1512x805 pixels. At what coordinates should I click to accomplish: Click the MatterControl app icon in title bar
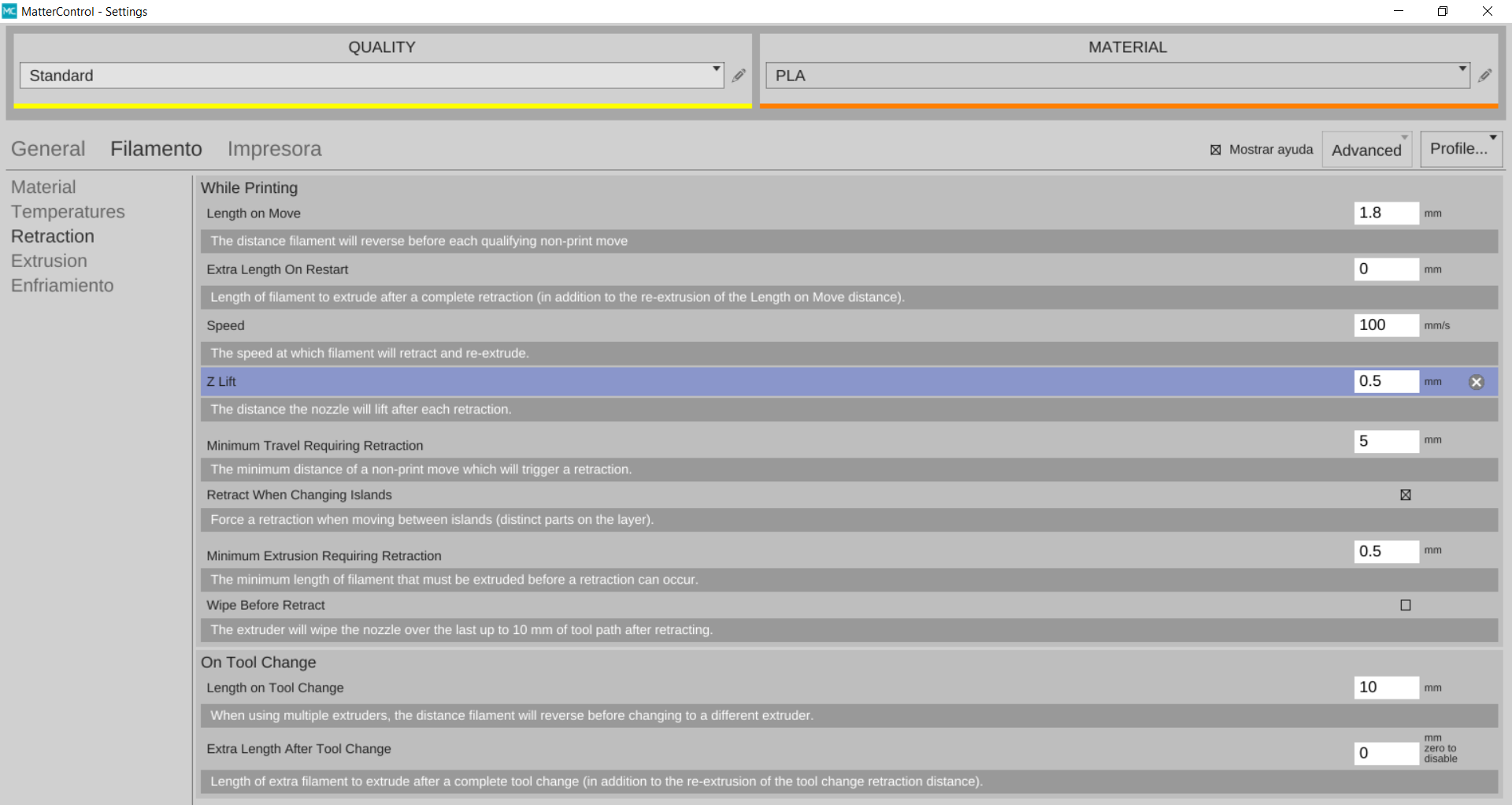pos(9,11)
